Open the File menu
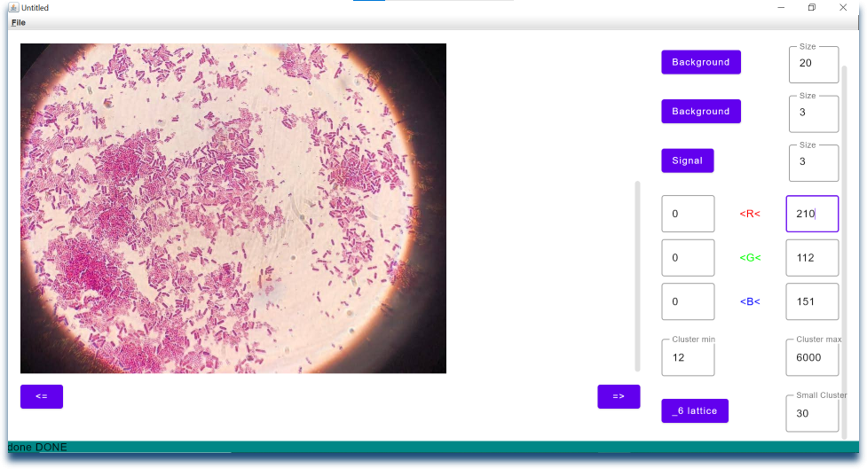 18,22
